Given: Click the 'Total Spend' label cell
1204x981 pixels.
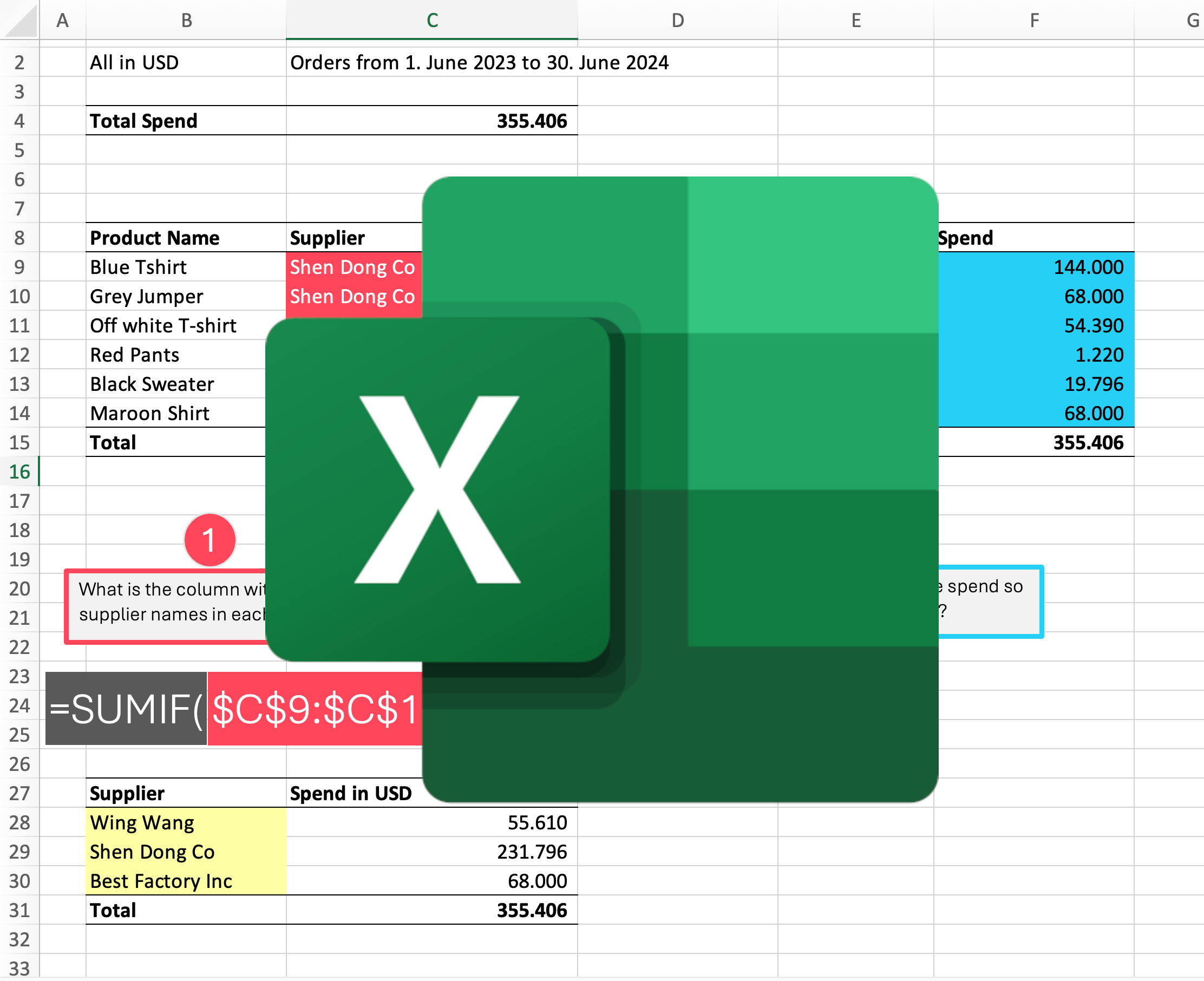Looking at the screenshot, I should (x=186, y=120).
